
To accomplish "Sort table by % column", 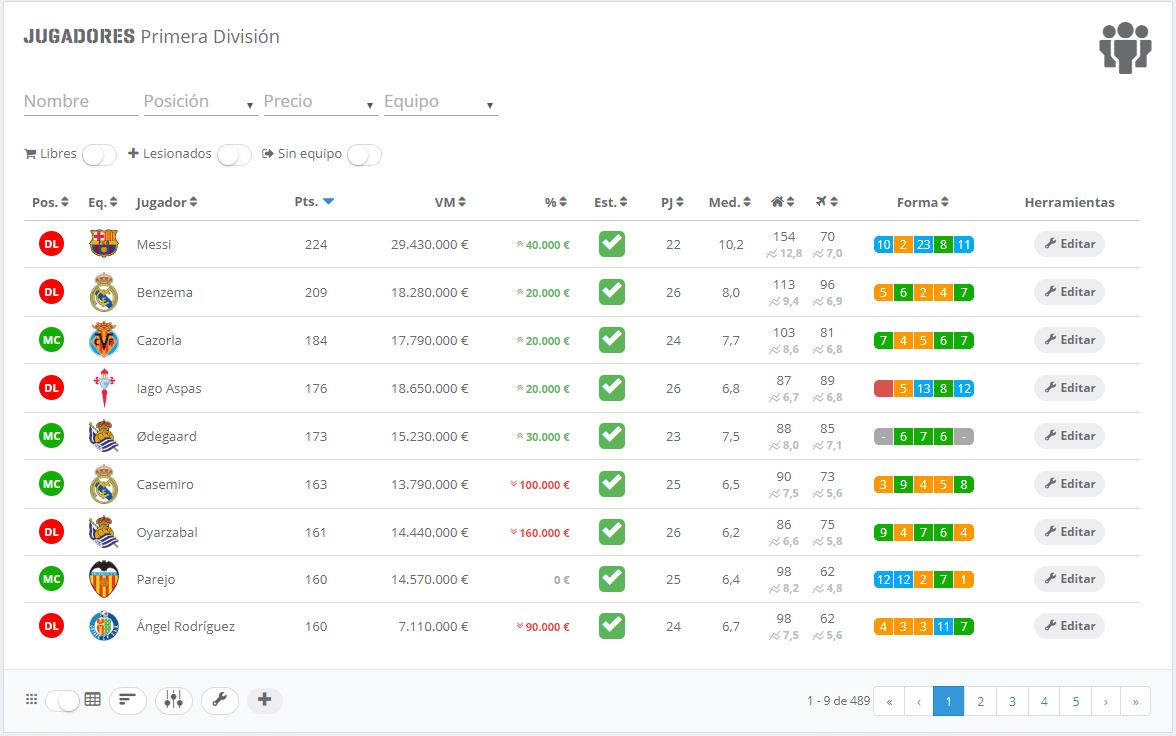I will pyautogui.click(x=556, y=203).
